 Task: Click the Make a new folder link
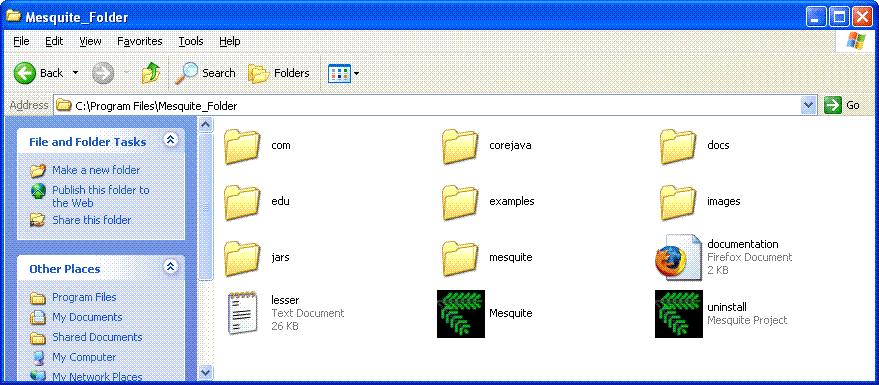coord(96,170)
